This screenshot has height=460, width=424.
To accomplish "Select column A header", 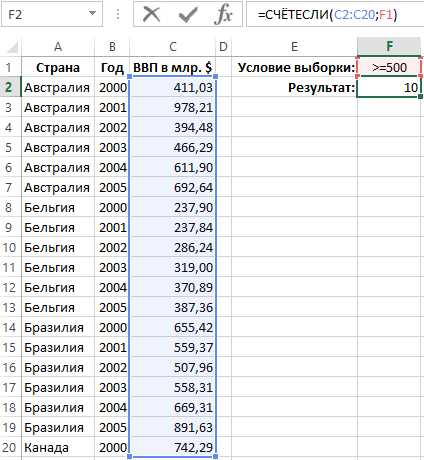I will [x=58, y=47].
